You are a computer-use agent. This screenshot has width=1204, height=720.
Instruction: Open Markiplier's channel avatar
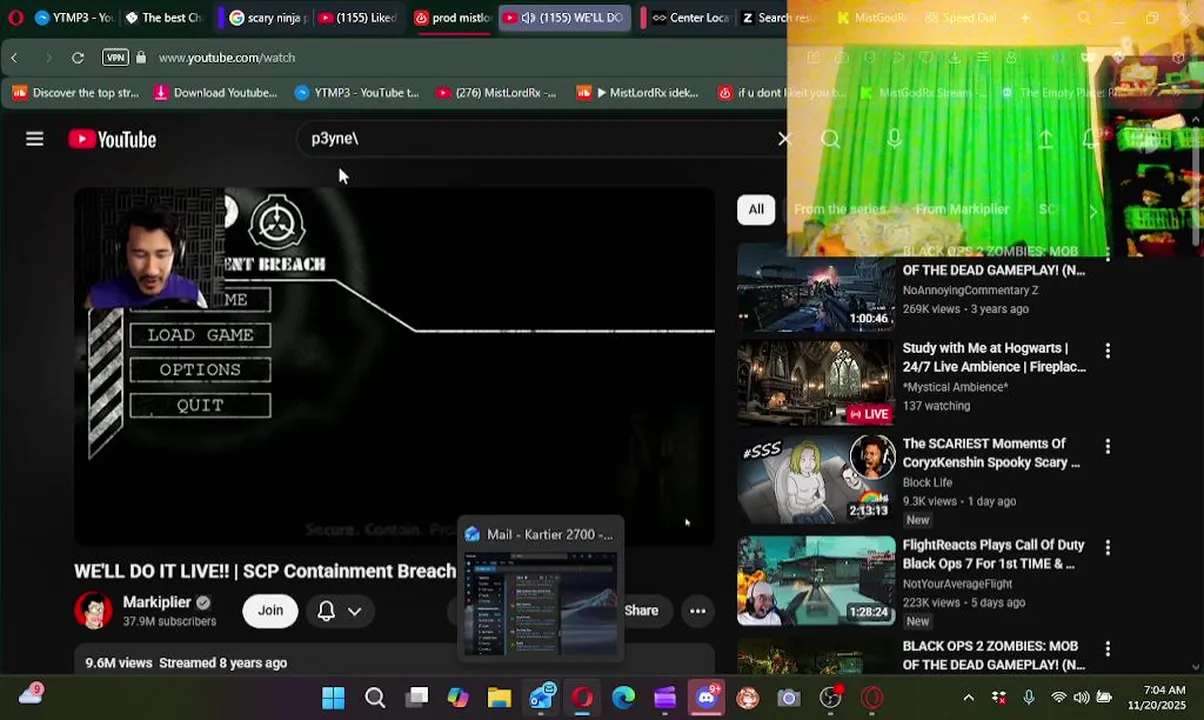pyautogui.click(x=93, y=610)
